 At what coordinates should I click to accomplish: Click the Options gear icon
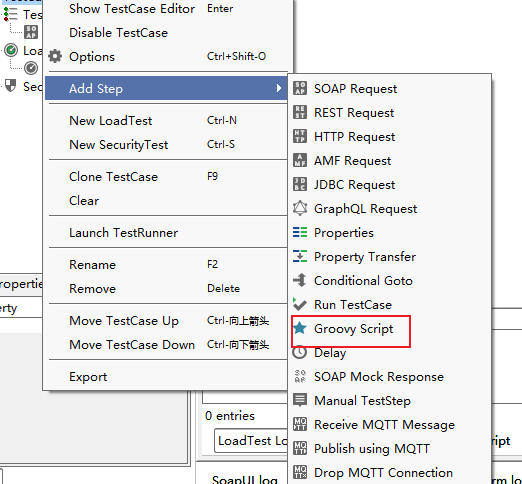pyautogui.click(x=55, y=56)
